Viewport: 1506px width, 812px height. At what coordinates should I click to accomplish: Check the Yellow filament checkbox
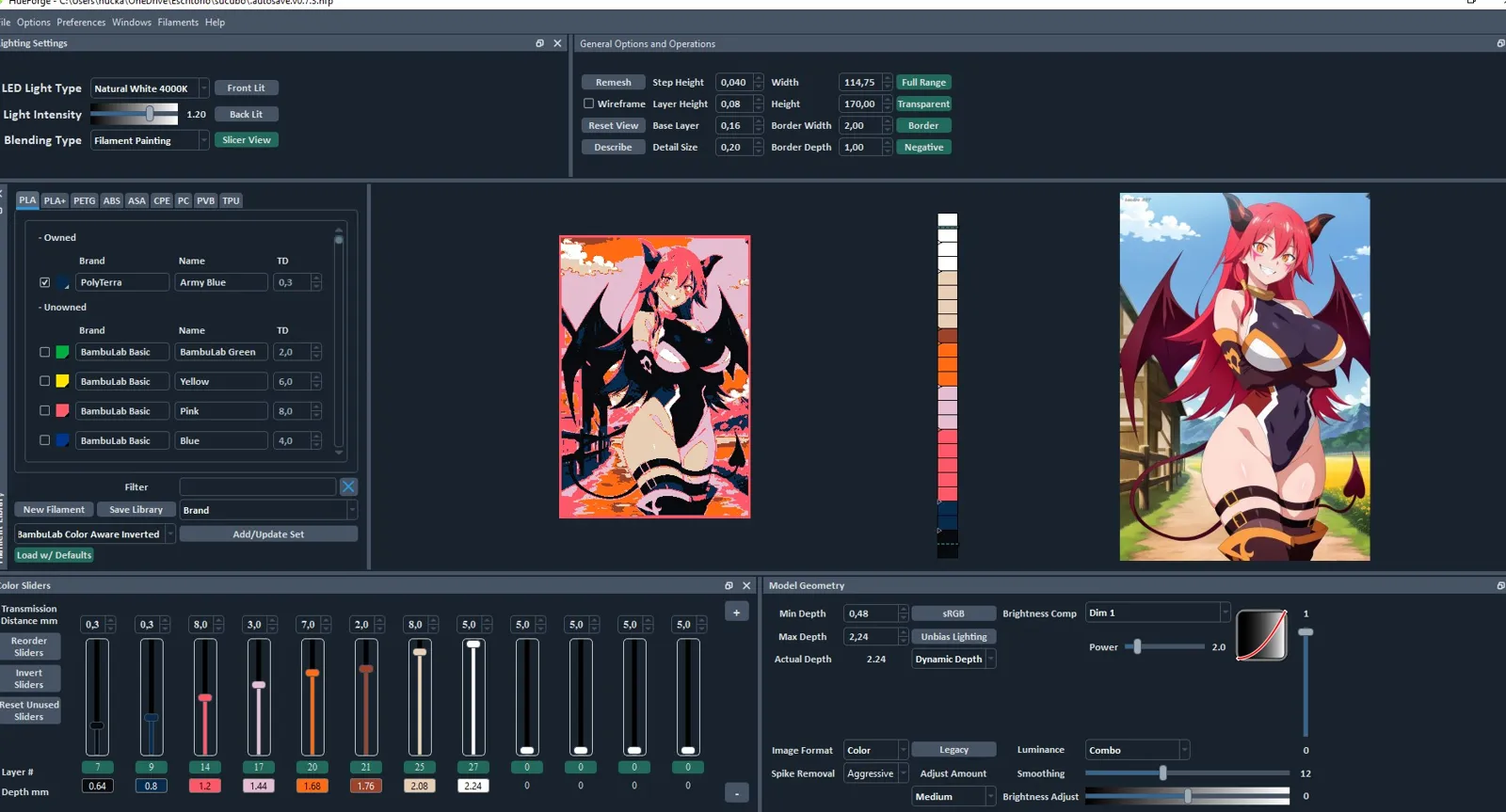pyautogui.click(x=44, y=381)
